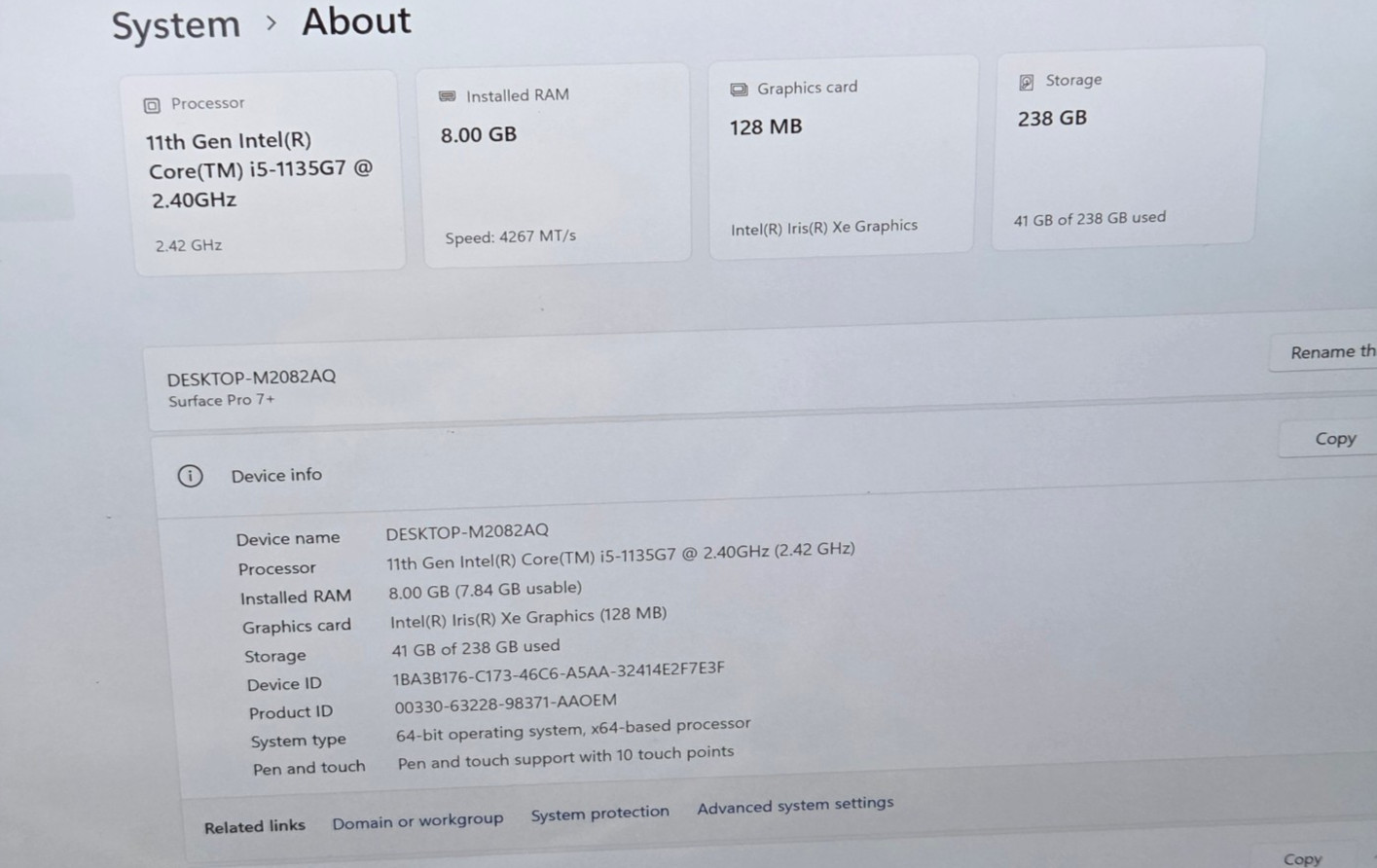Go back to System in breadcrumb
The height and width of the screenshot is (868, 1377).
176,25
